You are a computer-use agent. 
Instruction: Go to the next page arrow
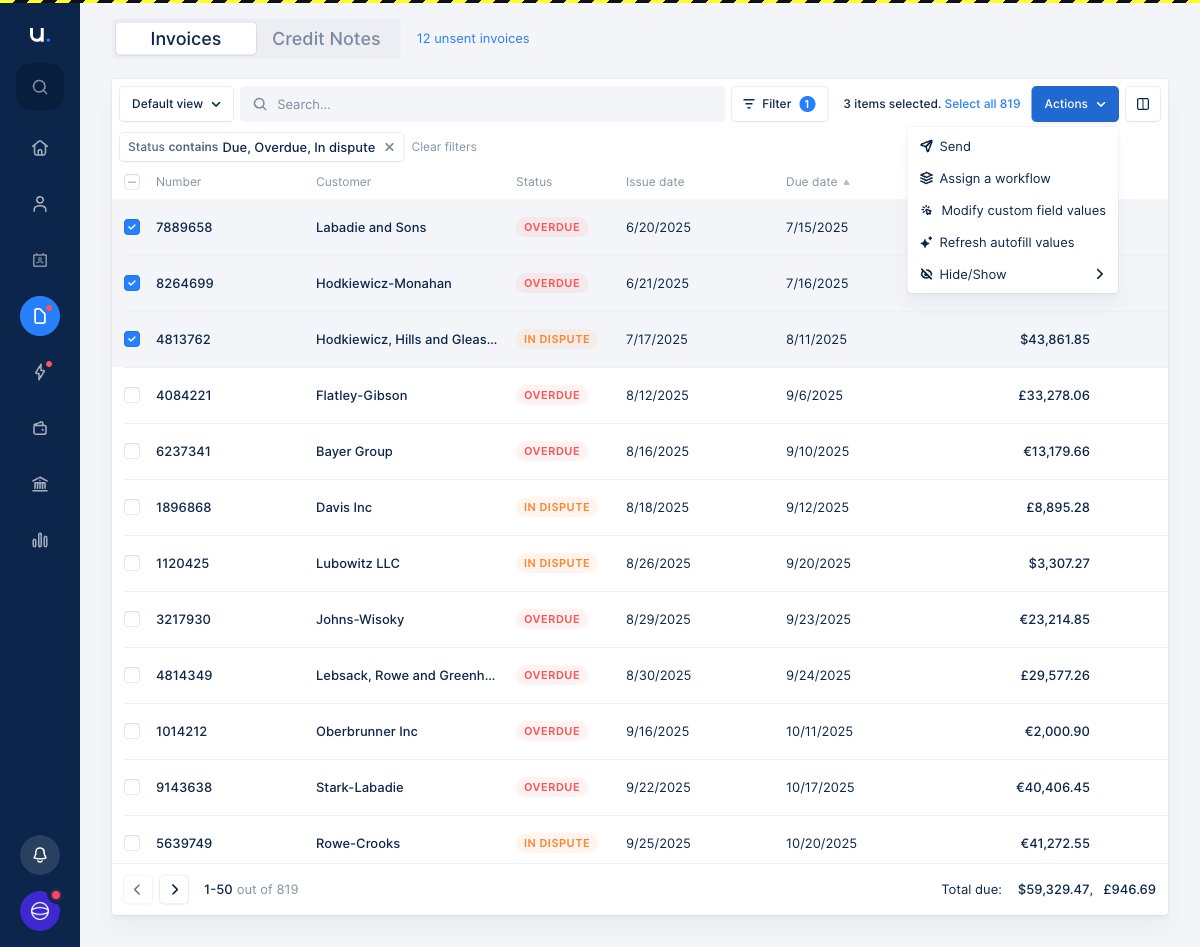pos(174,889)
